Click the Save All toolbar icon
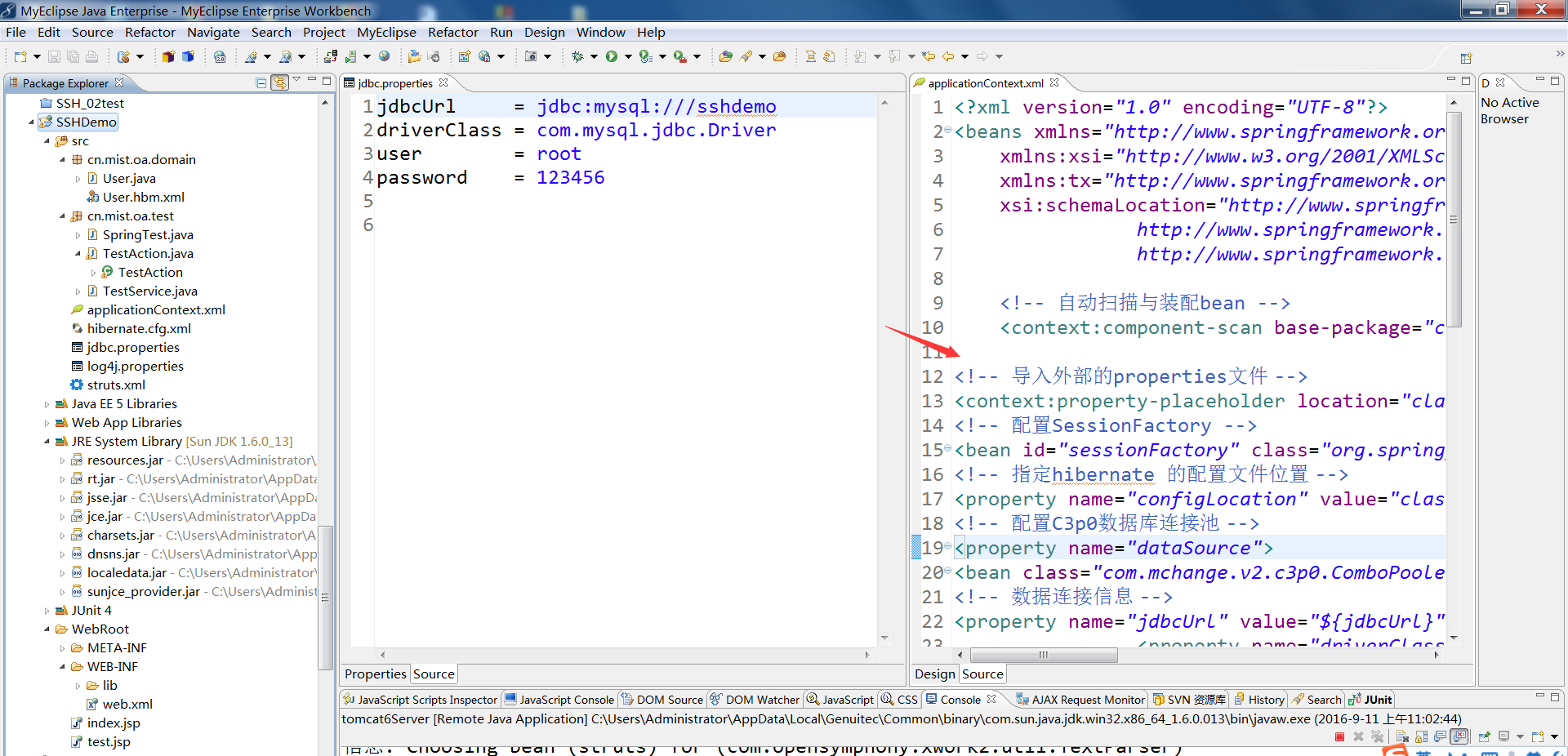The image size is (1568, 756). 73,56
